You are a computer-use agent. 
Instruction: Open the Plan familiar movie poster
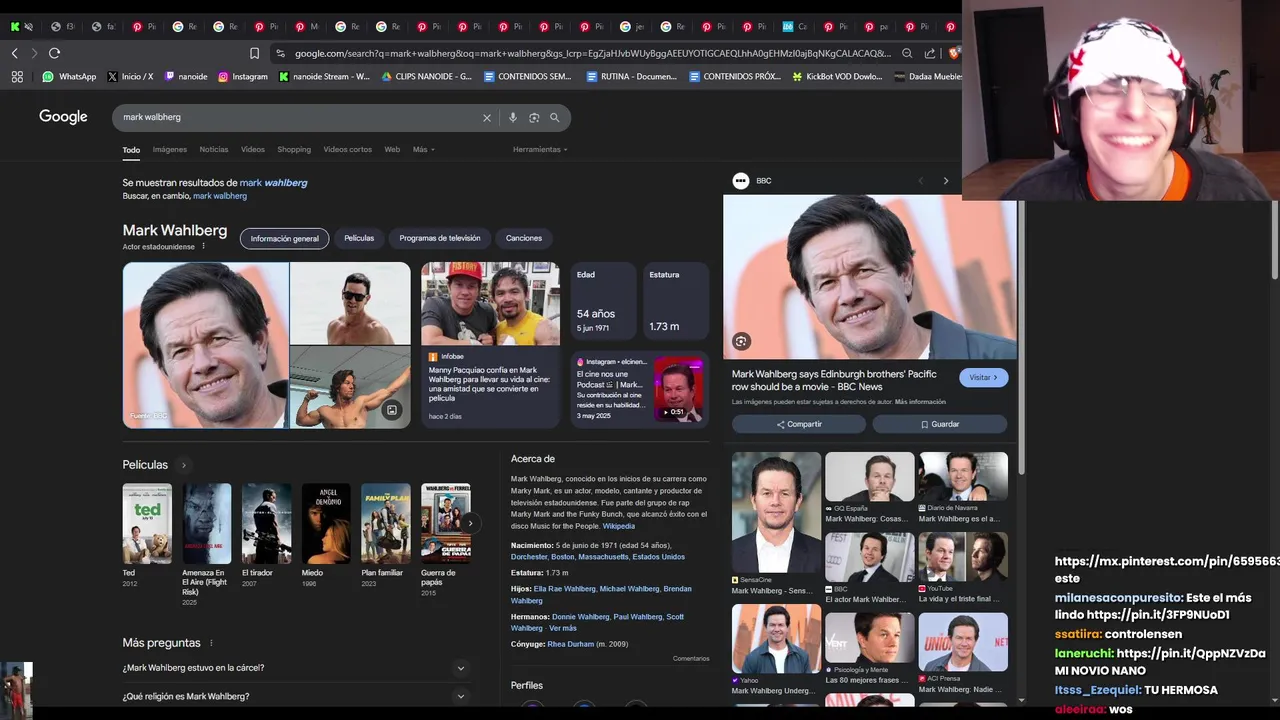386,524
